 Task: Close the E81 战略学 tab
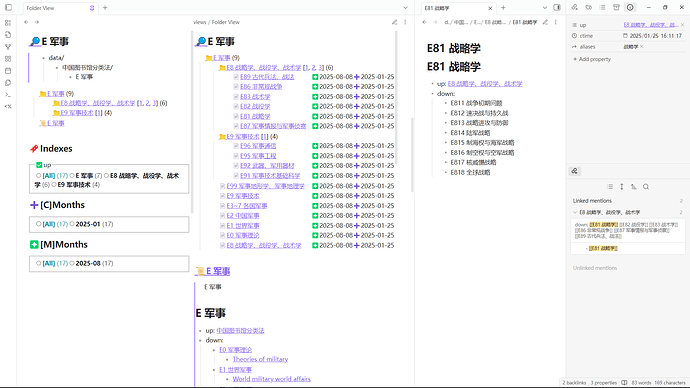[x=490, y=8]
